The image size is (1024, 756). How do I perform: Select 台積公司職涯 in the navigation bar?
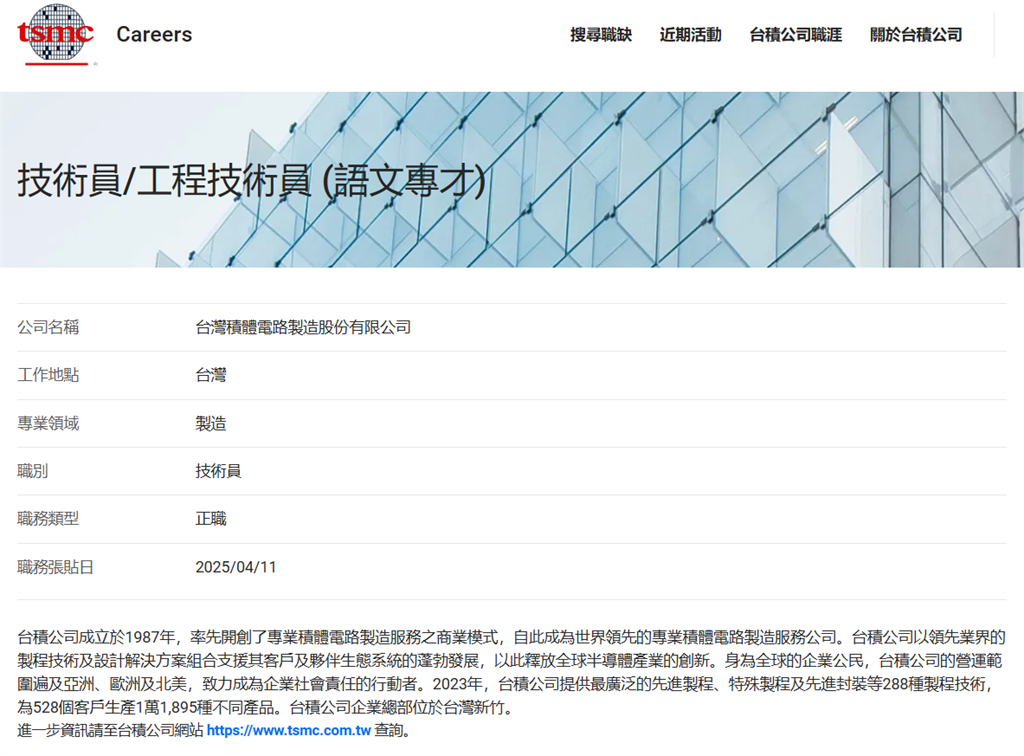tap(795, 35)
